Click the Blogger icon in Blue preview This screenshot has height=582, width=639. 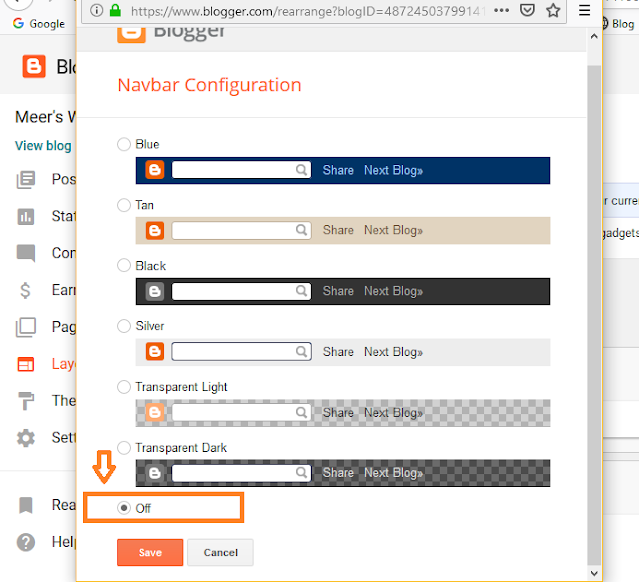tap(155, 170)
